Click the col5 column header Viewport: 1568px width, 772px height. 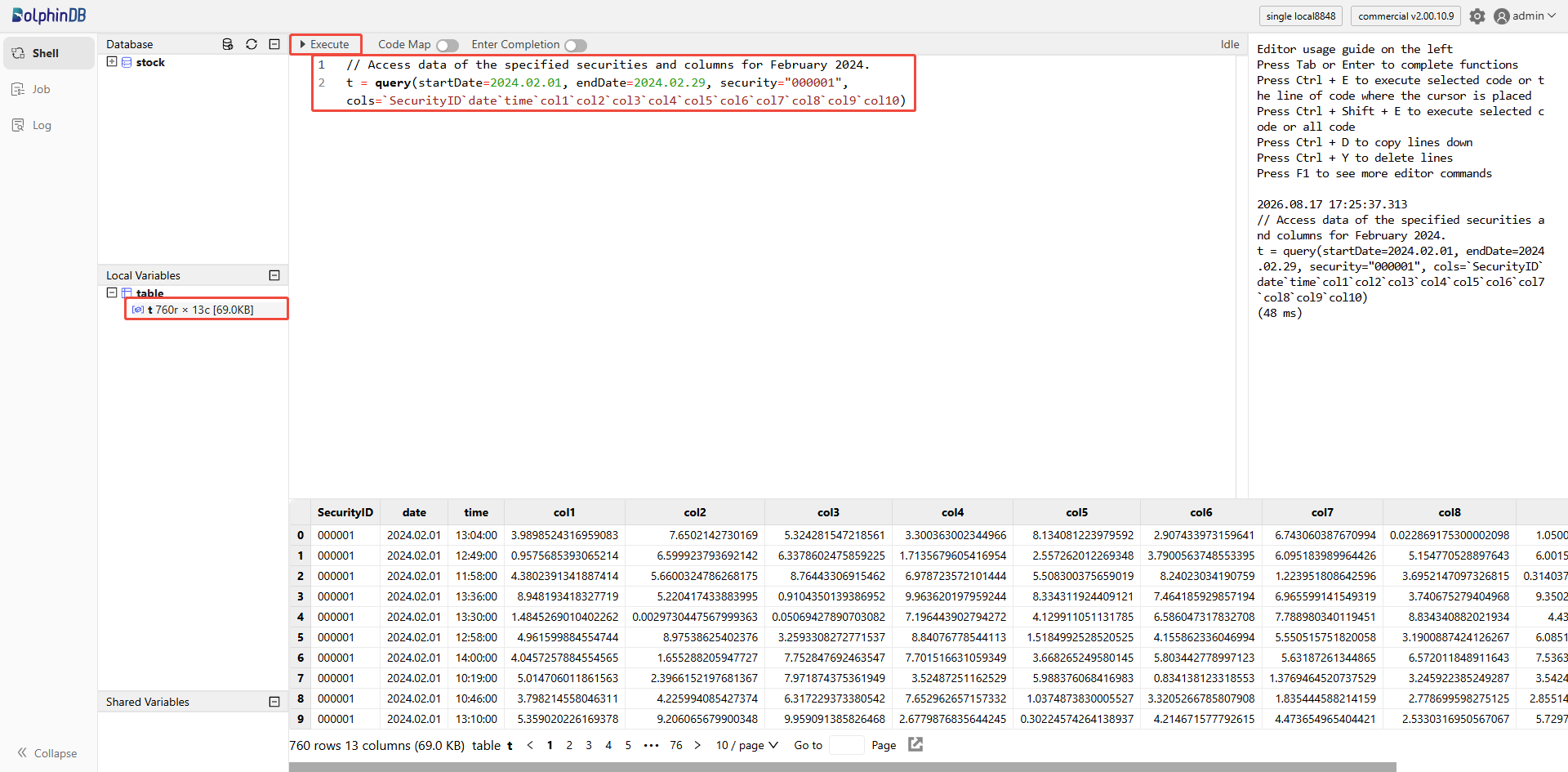point(1076,512)
